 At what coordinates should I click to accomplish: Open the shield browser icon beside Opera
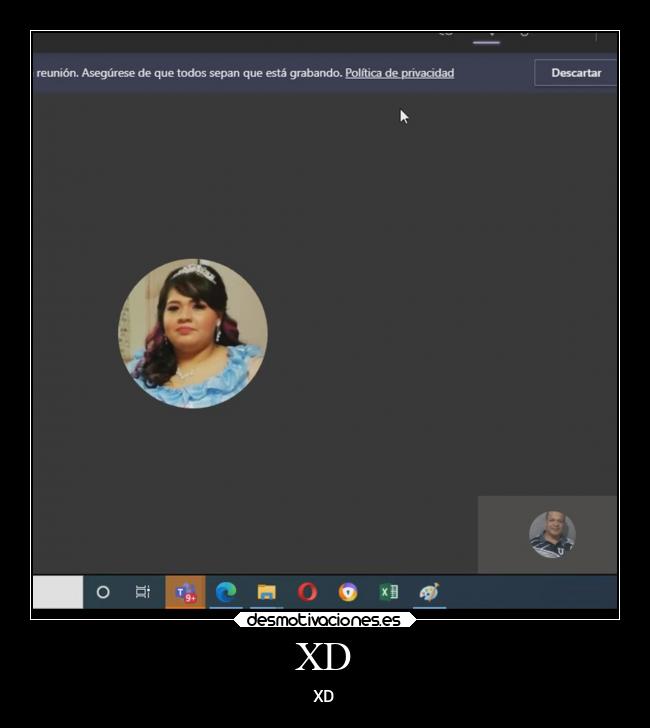[348, 592]
